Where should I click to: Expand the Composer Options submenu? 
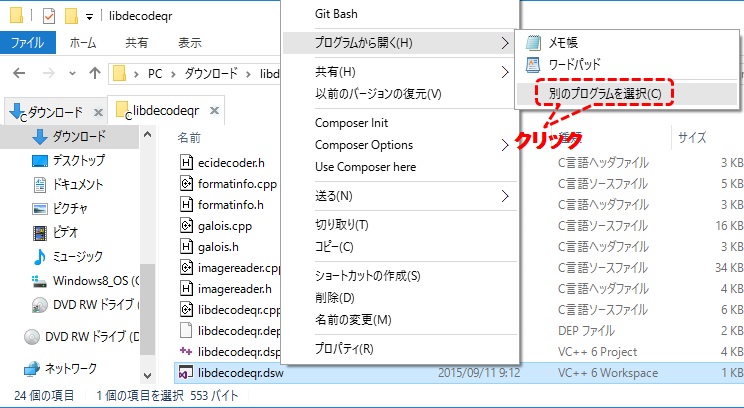[504, 145]
